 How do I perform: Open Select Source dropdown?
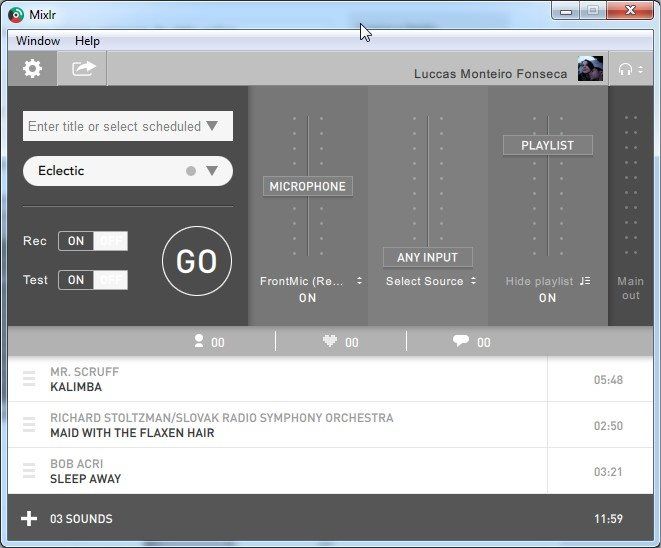(431, 281)
